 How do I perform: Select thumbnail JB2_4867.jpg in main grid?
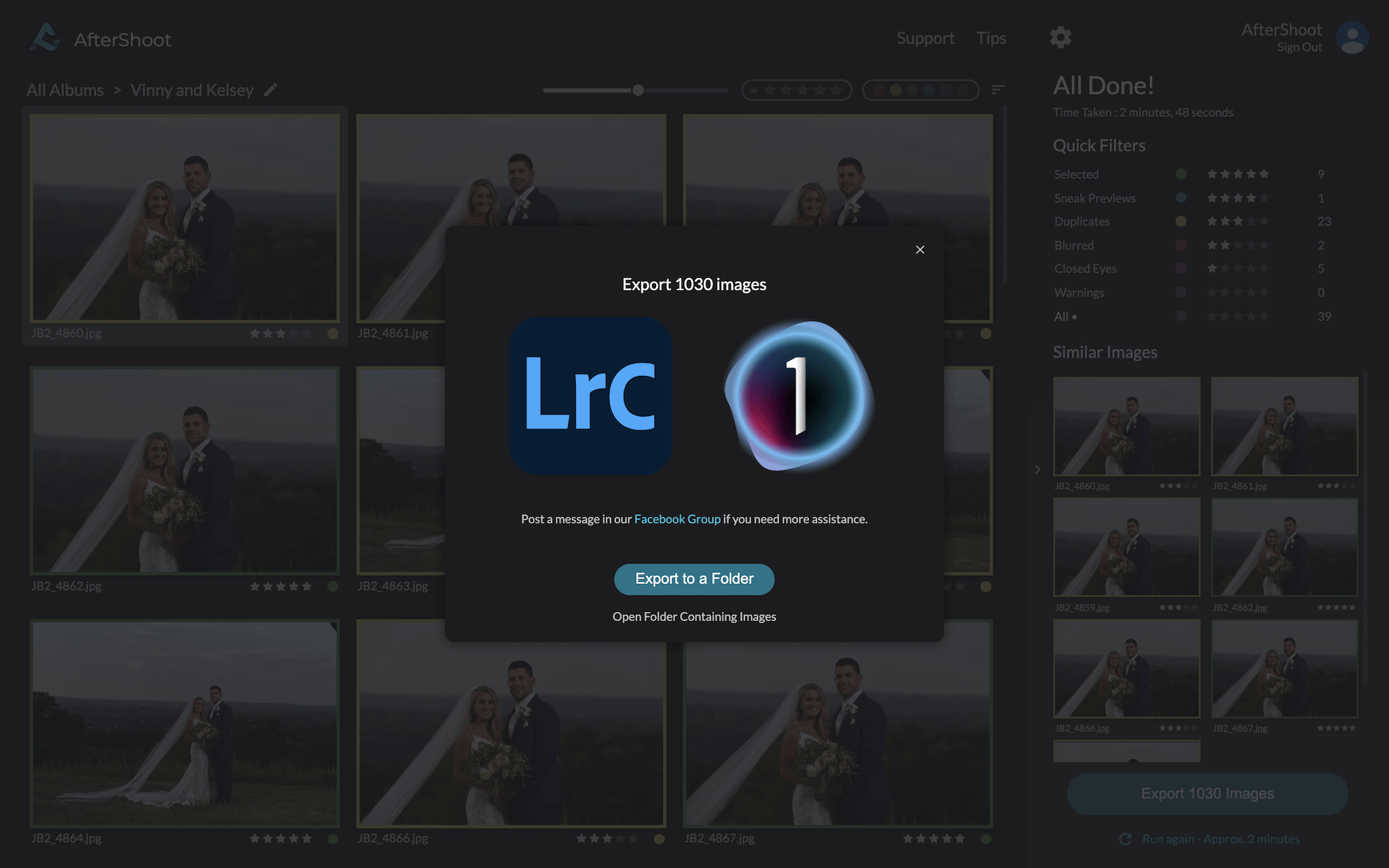pos(838,723)
